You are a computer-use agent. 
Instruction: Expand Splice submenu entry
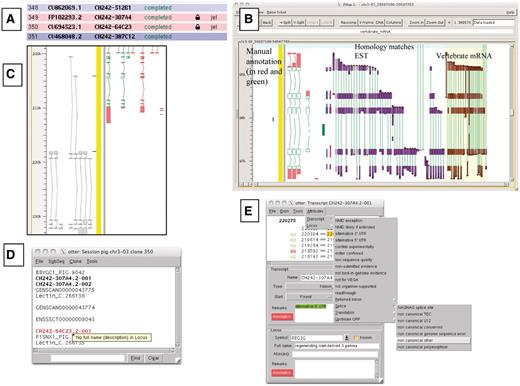coord(366,306)
